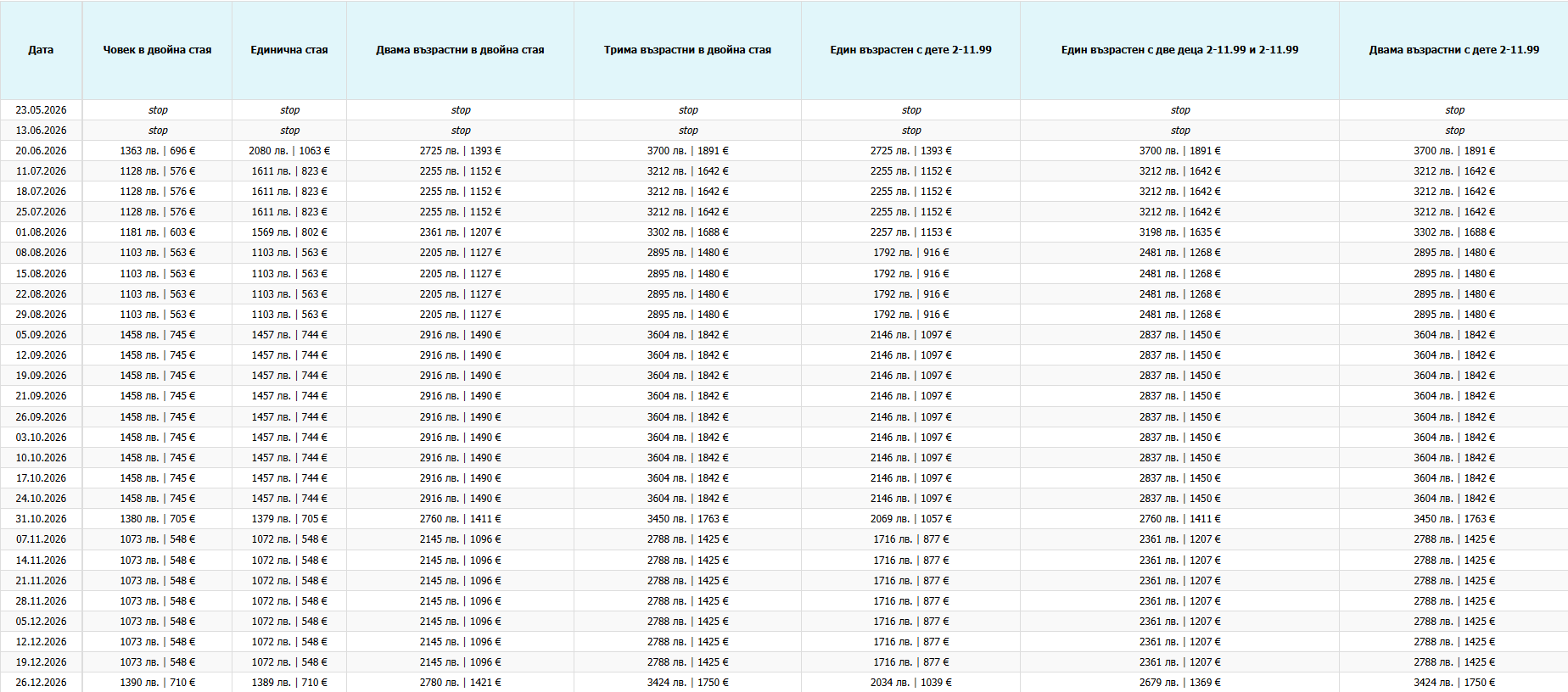Select the 26.12.2026 date cell

coord(41,683)
